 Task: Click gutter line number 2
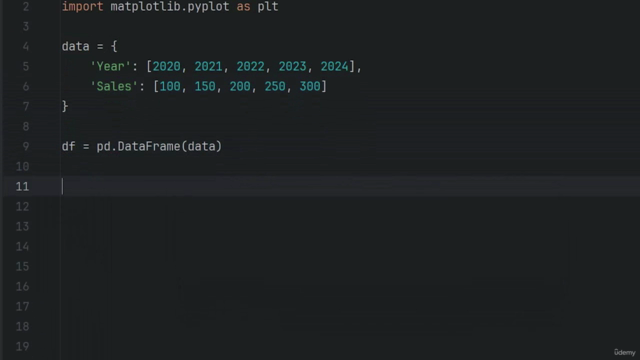click(26, 7)
